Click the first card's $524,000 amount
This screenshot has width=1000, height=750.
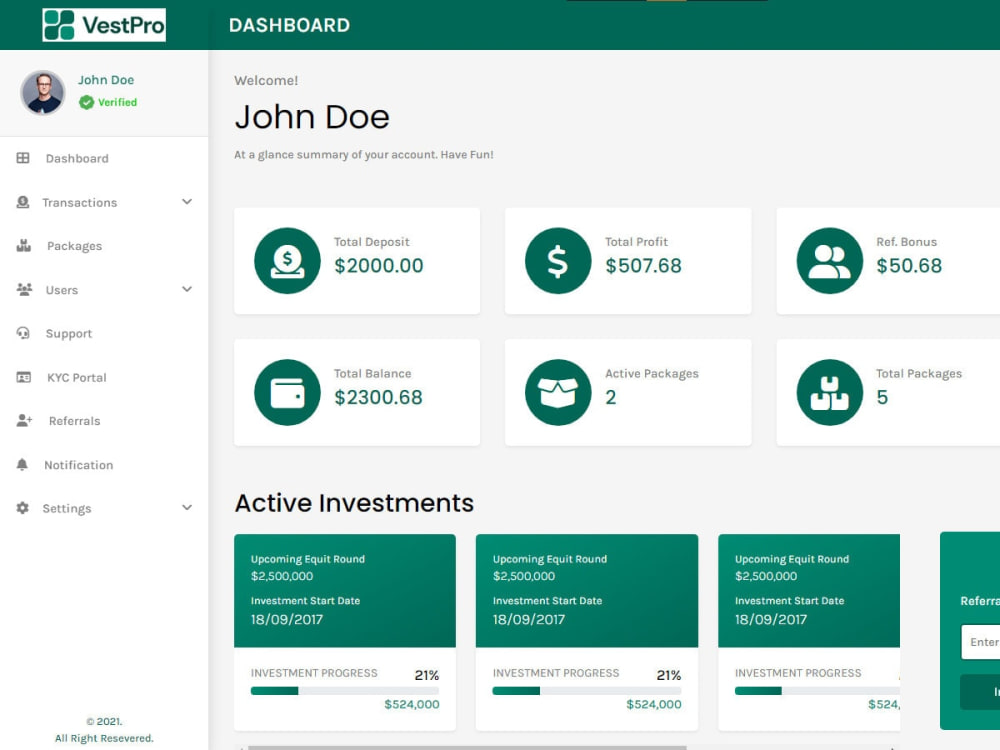[411, 704]
